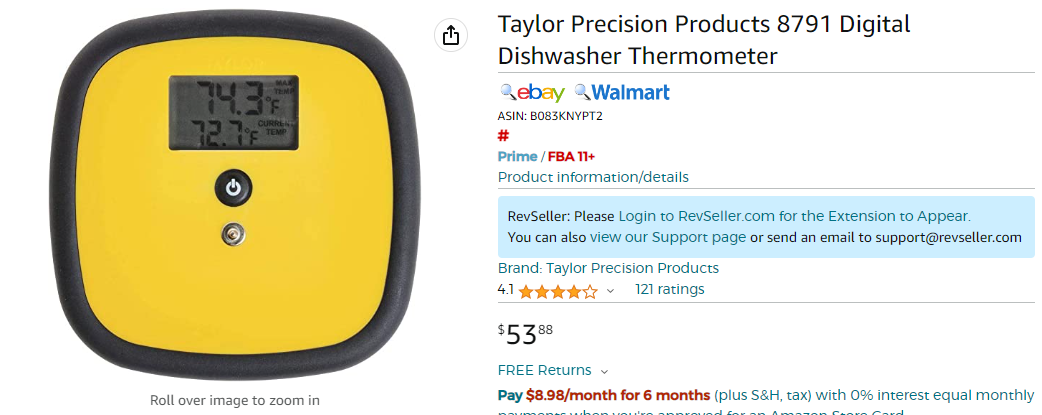Viewport: 1042px width, 415px height.
Task: Expand the ratings breakdown chevron
Action: click(x=611, y=291)
